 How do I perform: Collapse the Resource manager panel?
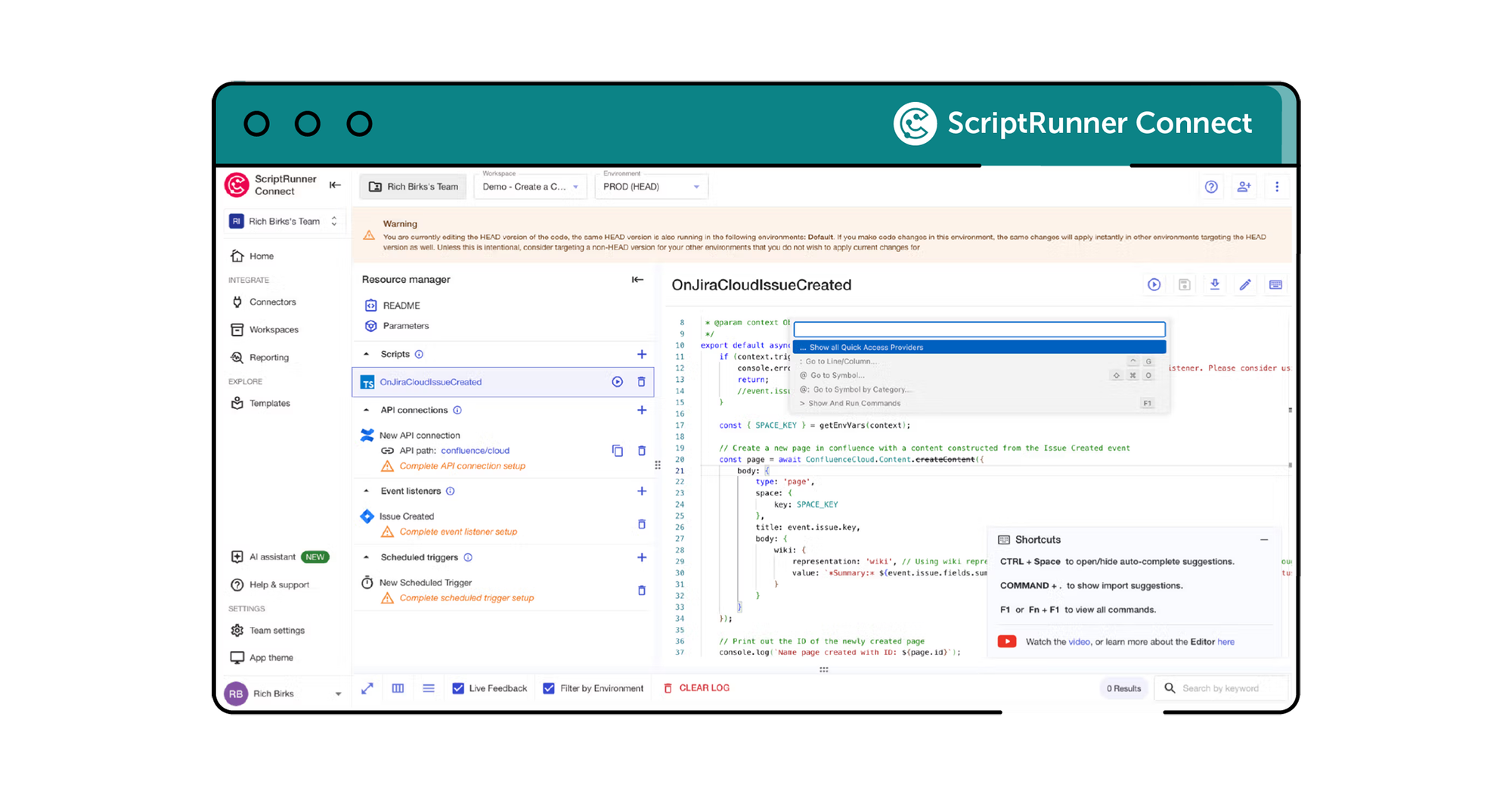(637, 280)
